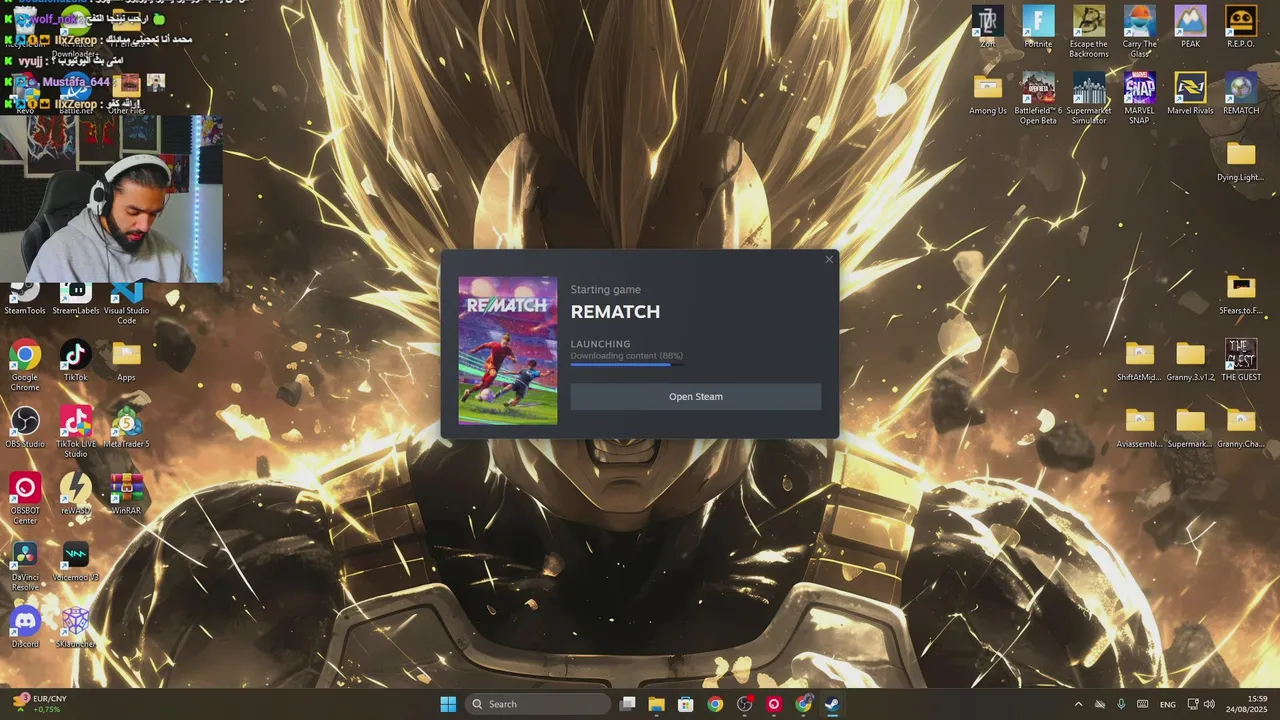The height and width of the screenshot is (720, 1280).
Task: Select the SteamTools desktop icon
Action: [25, 298]
